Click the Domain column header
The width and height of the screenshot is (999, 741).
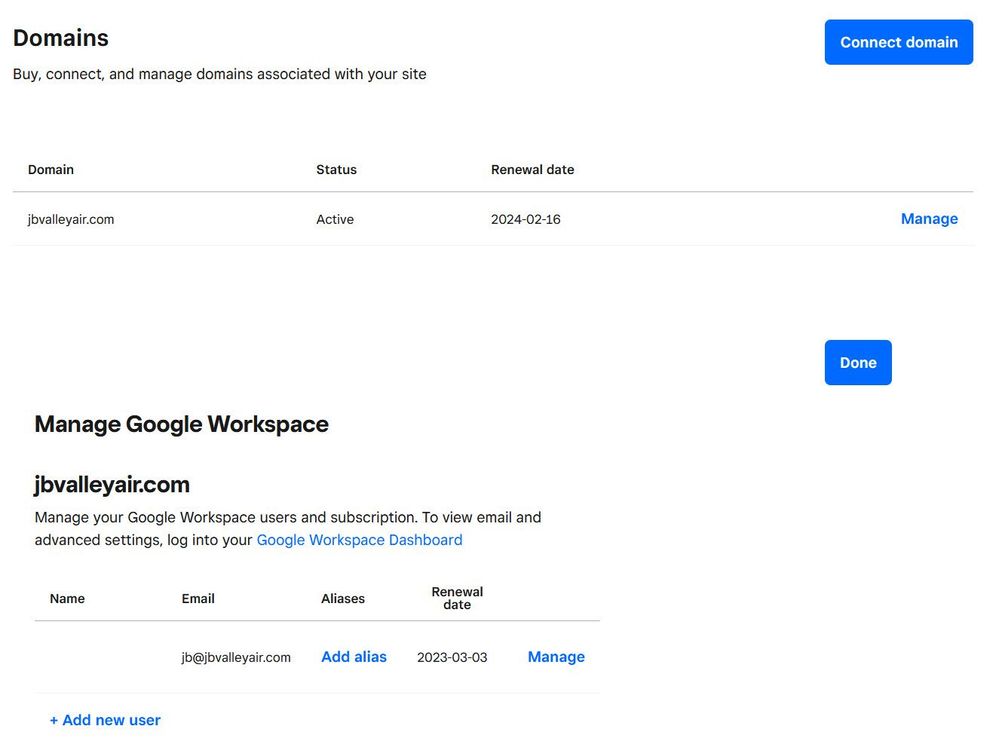tap(51, 170)
